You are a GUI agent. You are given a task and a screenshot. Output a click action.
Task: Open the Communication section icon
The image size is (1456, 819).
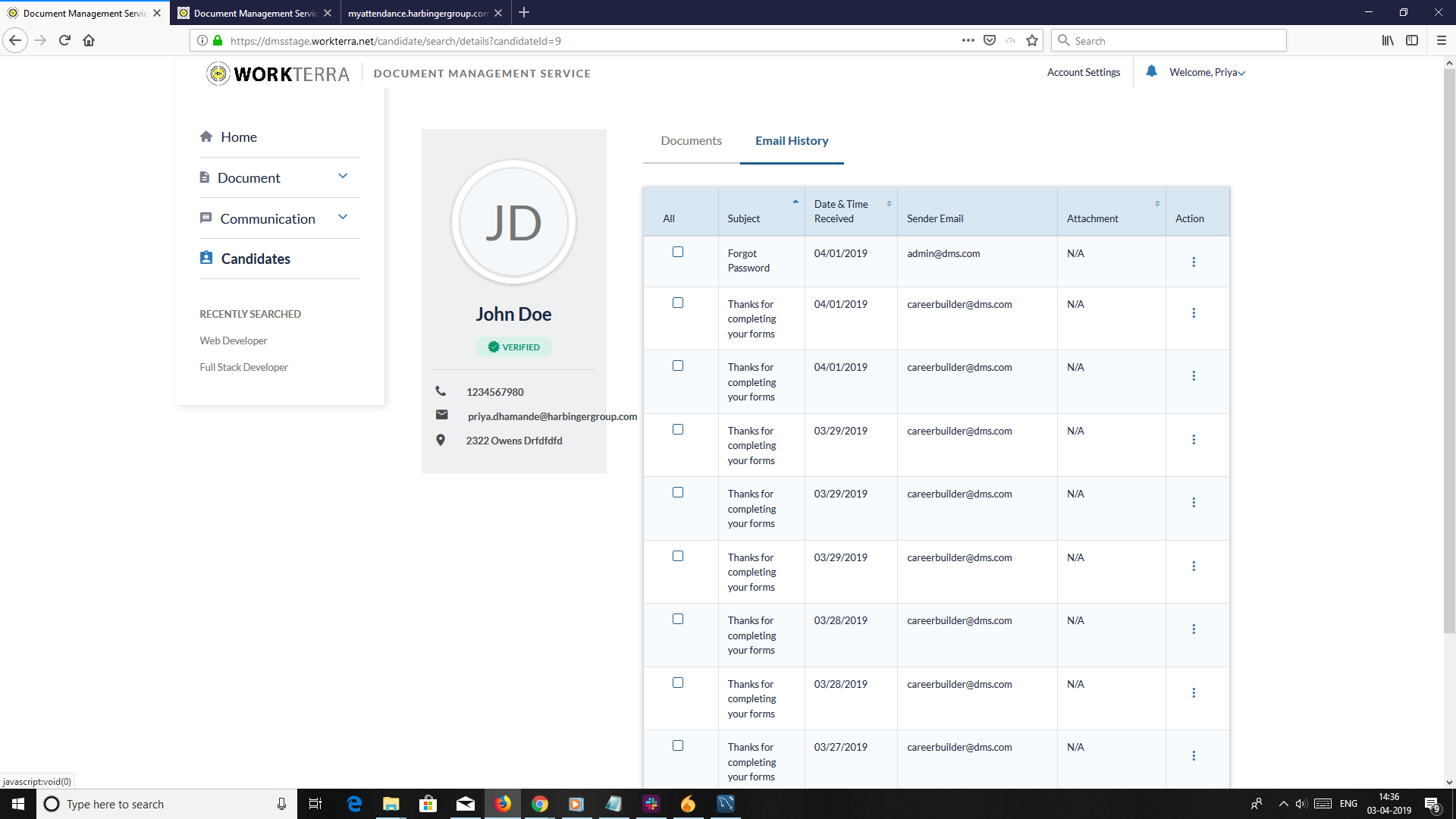(x=206, y=218)
